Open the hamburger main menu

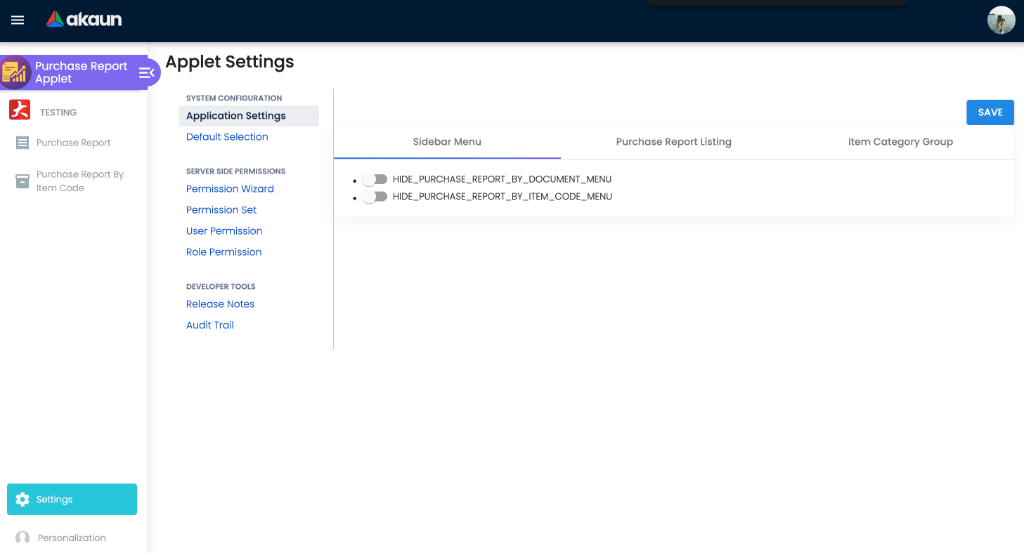(x=18, y=20)
